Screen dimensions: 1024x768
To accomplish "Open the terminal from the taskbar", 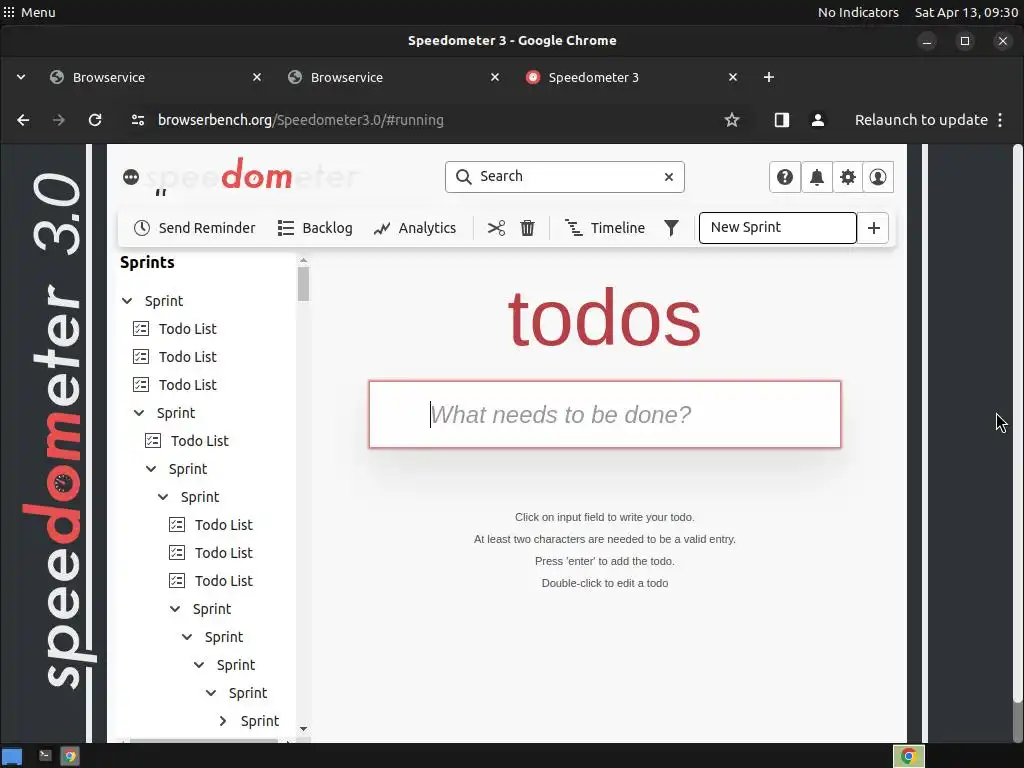I will point(45,756).
